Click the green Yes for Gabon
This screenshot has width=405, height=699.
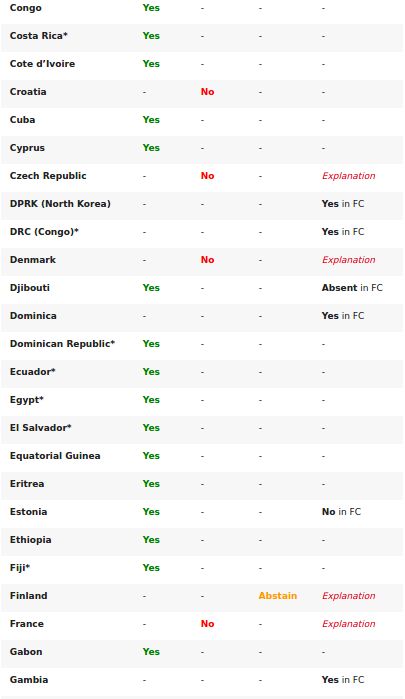[x=151, y=652]
